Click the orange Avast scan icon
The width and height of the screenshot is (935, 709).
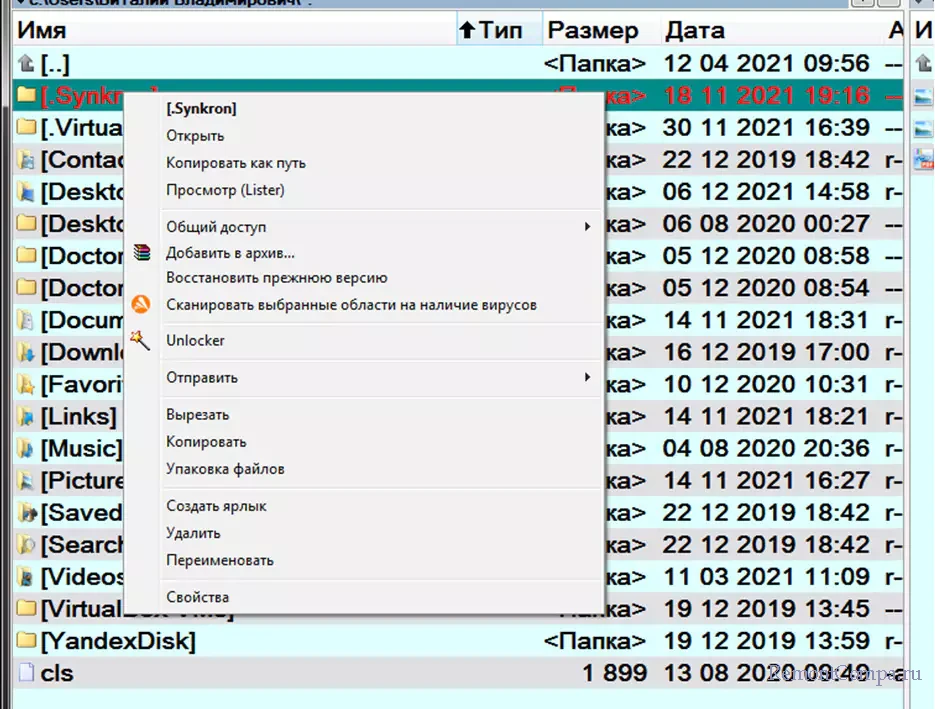point(142,304)
